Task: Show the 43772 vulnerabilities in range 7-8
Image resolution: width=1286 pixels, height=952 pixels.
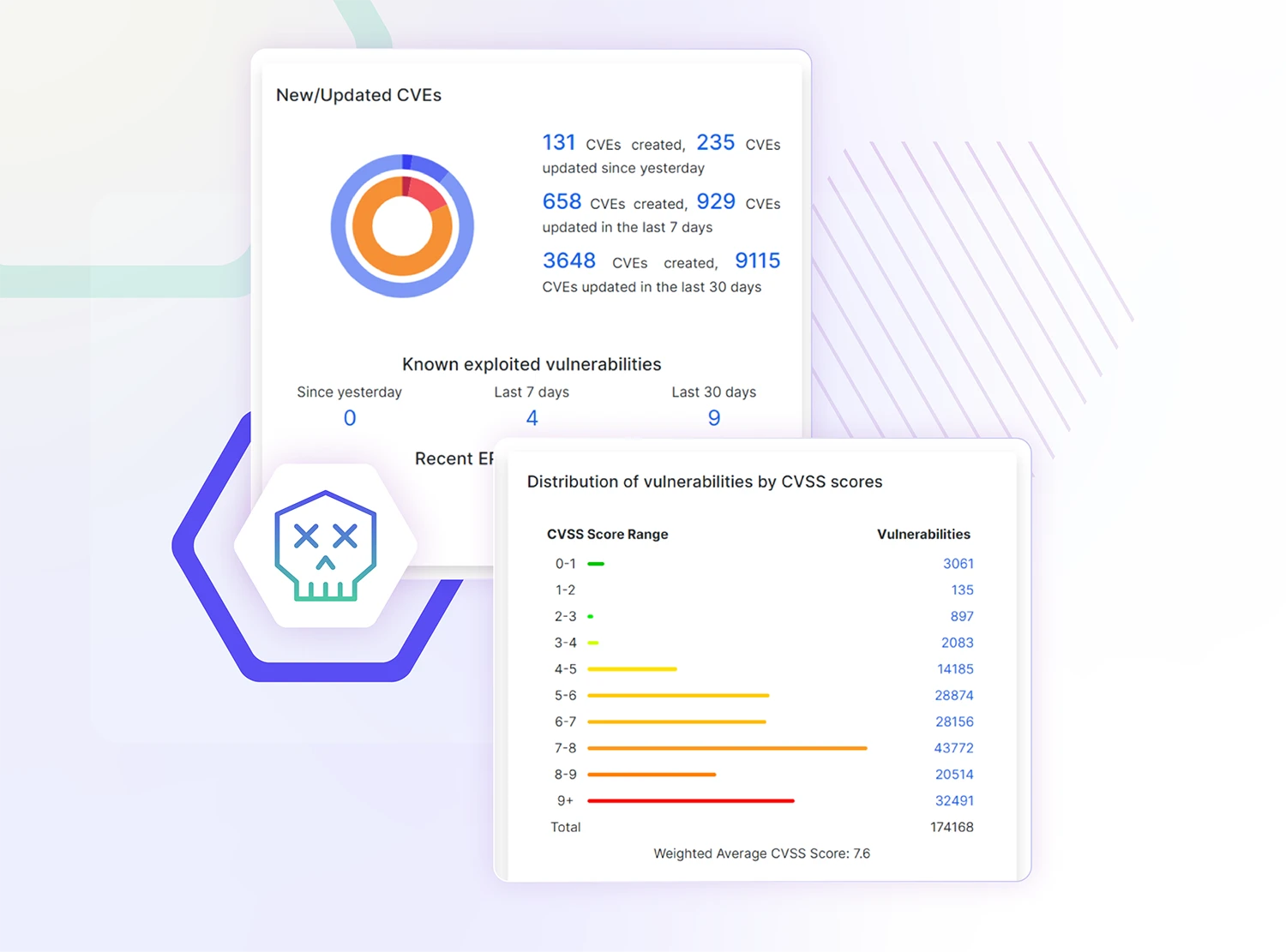Action: [954, 748]
